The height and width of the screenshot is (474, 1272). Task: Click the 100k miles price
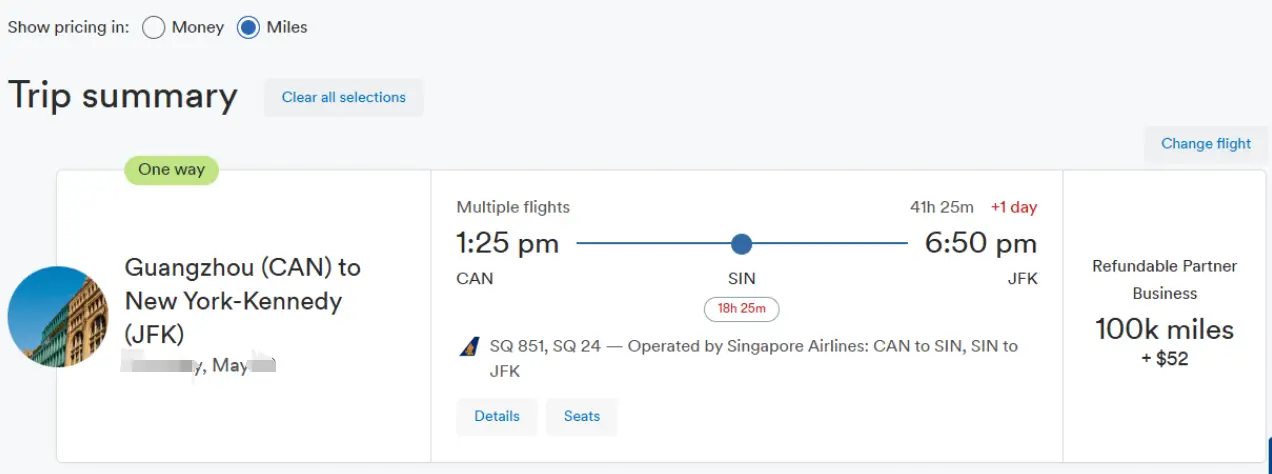1164,329
